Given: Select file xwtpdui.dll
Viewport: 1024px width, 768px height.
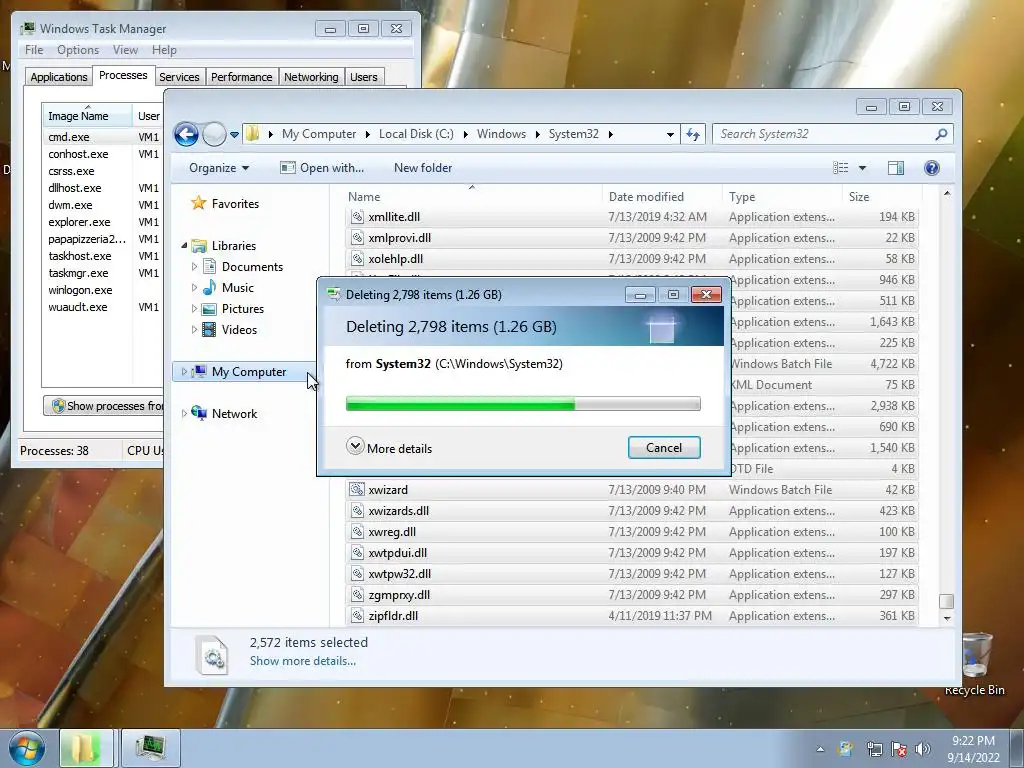Looking at the screenshot, I should pos(398,552).
